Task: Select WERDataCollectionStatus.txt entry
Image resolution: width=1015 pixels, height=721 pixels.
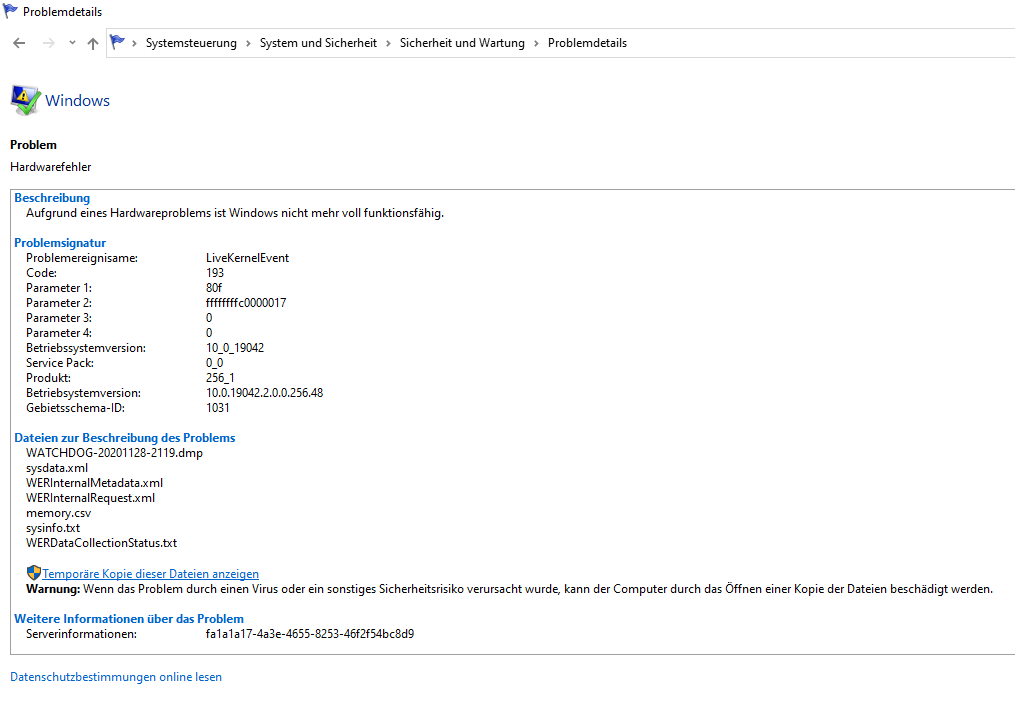Action: point(102,543)
